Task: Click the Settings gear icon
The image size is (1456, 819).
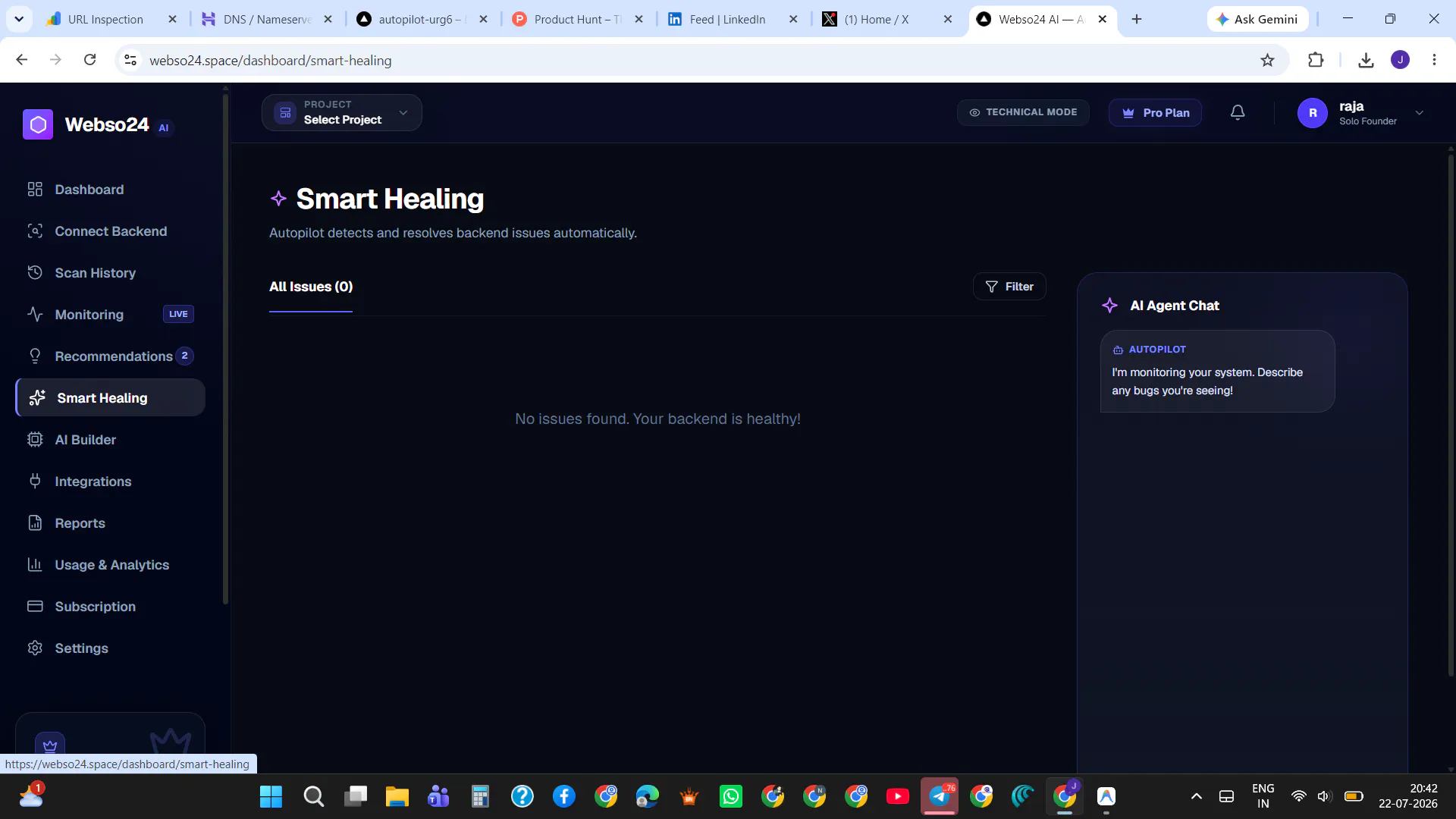Action: (35, 648)
